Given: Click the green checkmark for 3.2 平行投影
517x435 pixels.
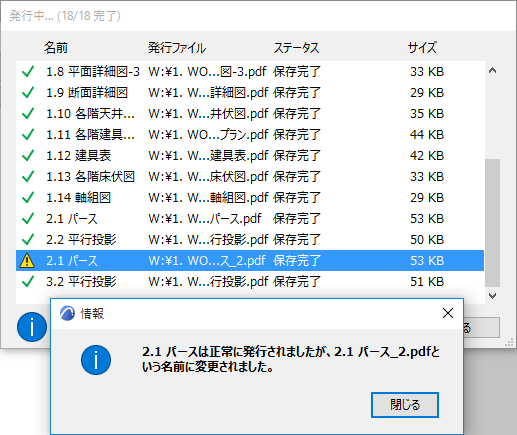Looking at the screenshot, I should 28,281.
